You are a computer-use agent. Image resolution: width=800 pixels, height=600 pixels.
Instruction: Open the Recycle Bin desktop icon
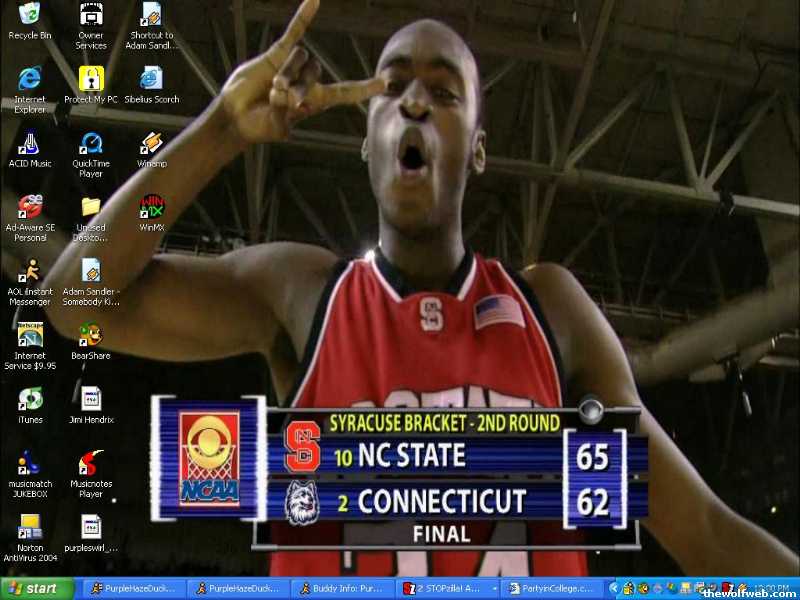point(30,15)
